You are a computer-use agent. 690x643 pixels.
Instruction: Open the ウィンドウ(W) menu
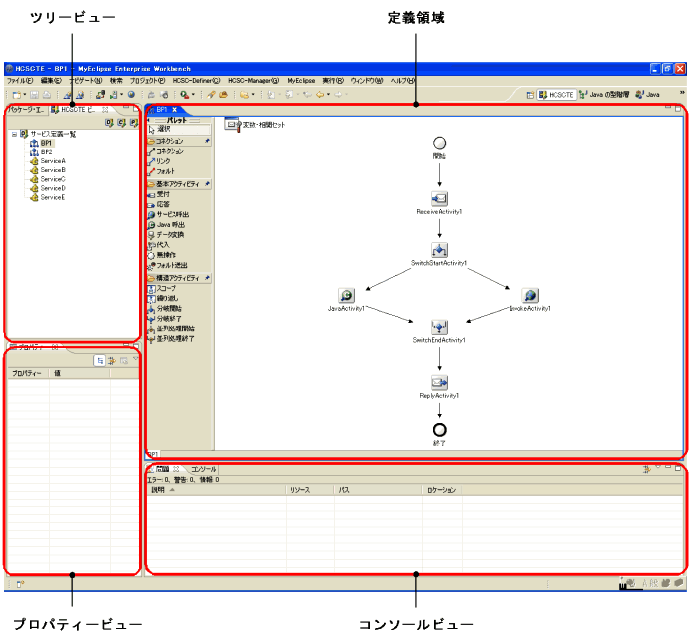[367, 81]
